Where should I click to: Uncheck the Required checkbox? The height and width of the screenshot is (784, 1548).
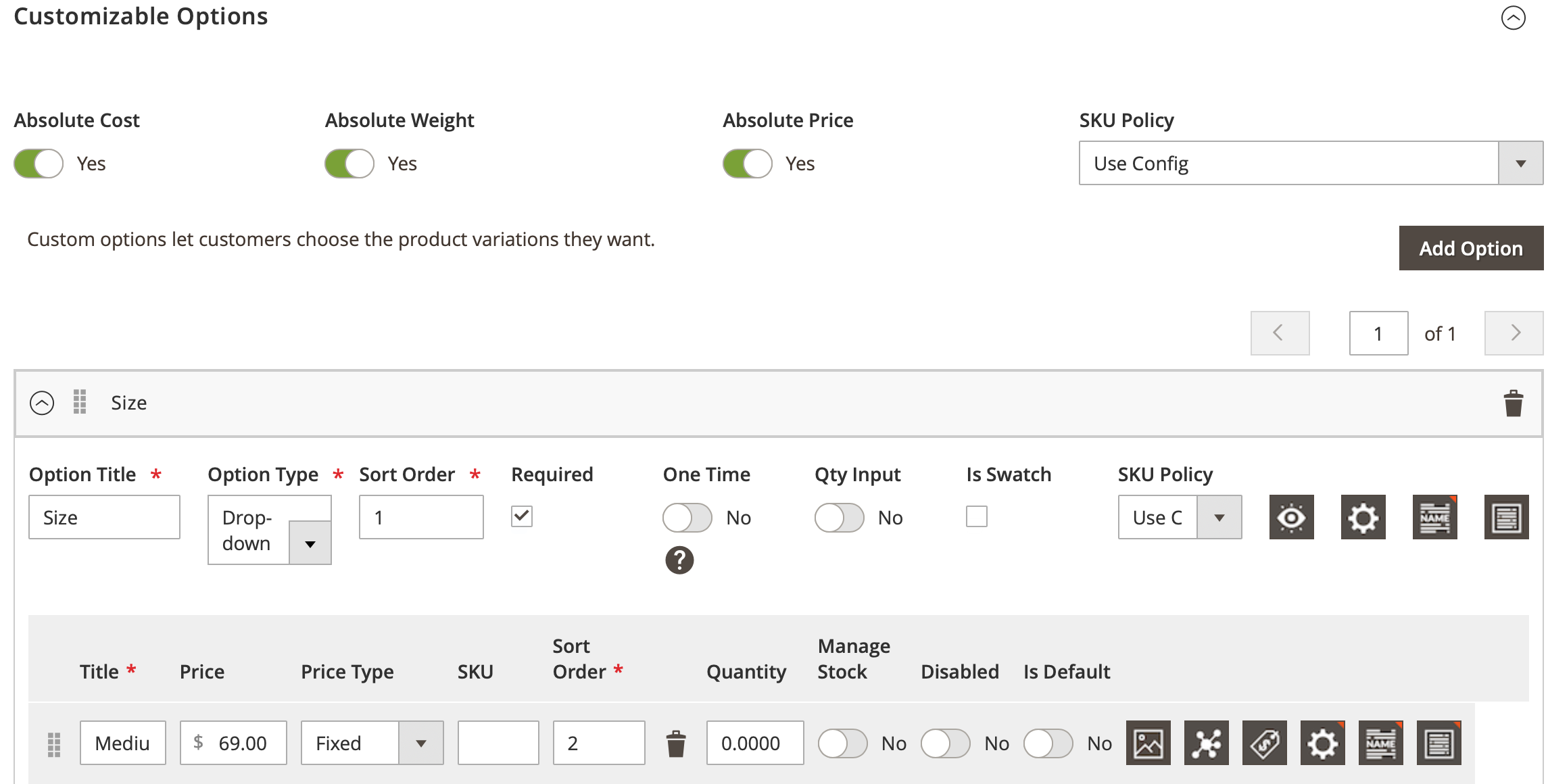[x=522, y=516]
